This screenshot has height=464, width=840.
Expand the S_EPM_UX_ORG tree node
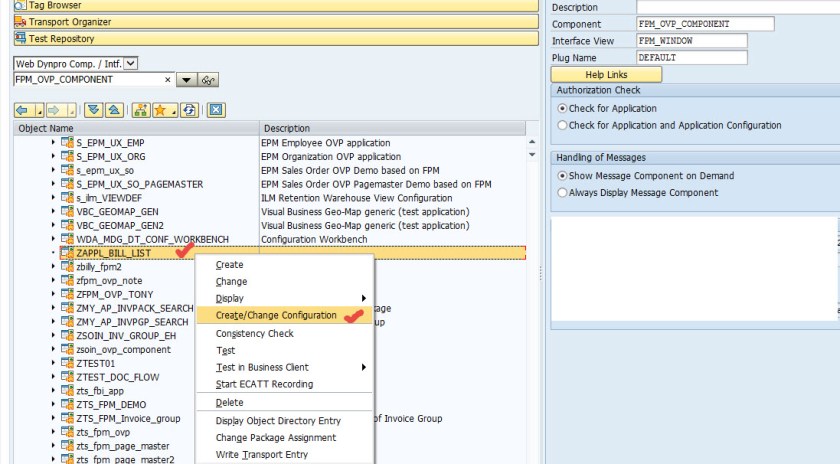(x=53, y=156)
